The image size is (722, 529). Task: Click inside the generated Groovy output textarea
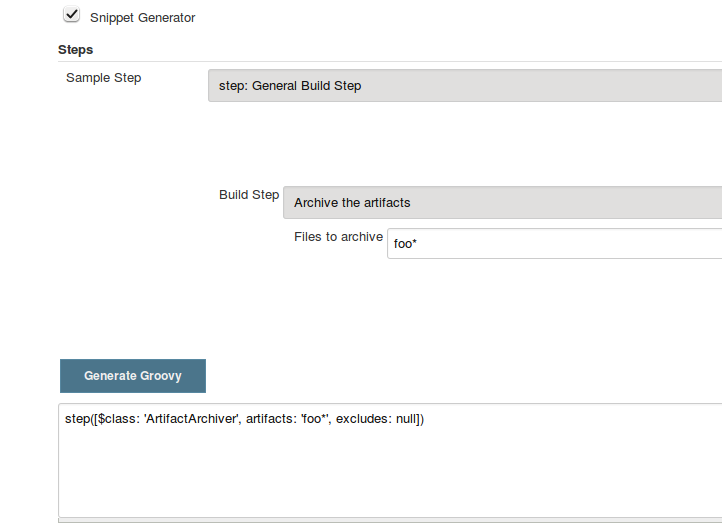pos(390,470)
